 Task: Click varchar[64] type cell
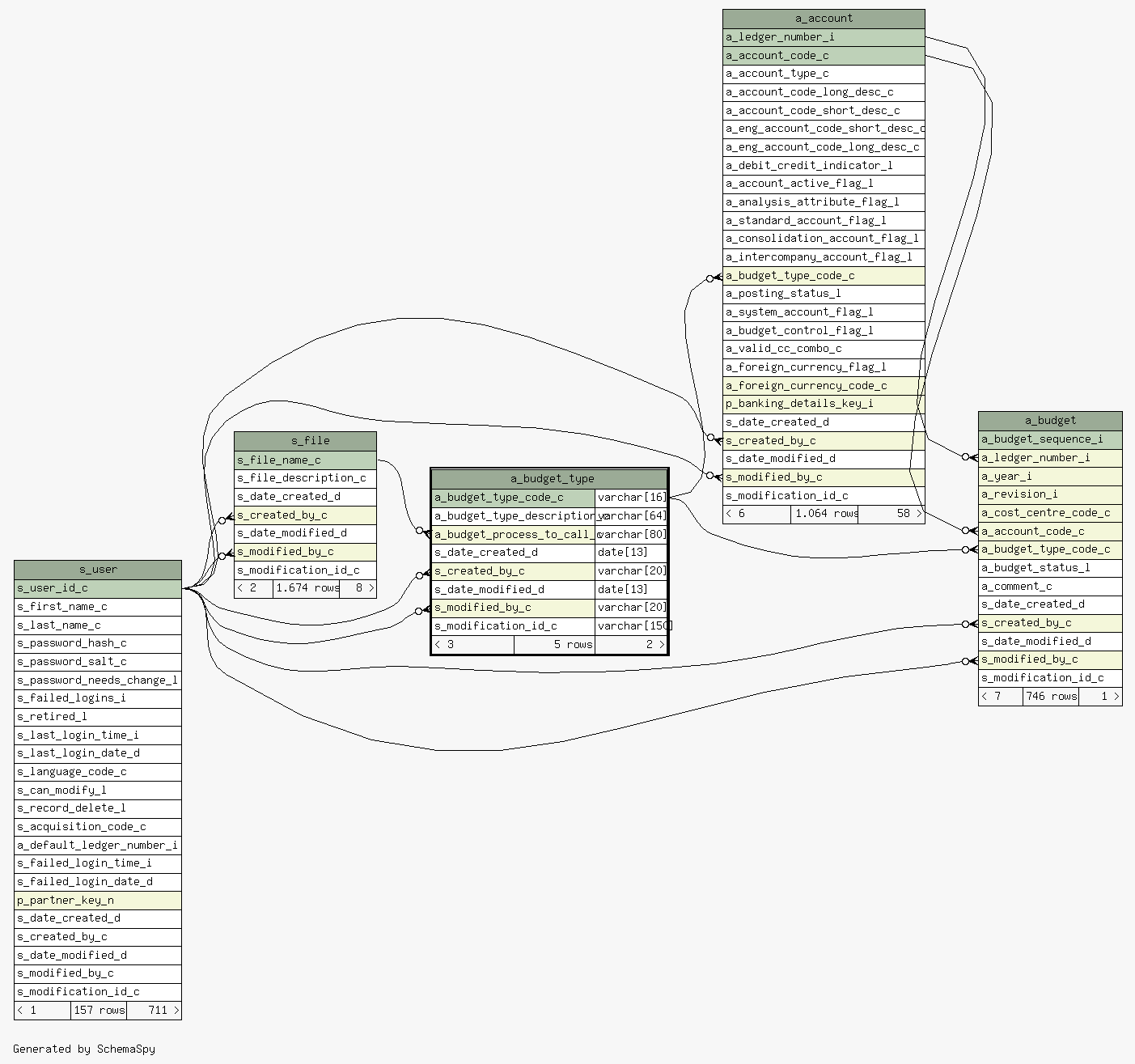coord(632,516)
